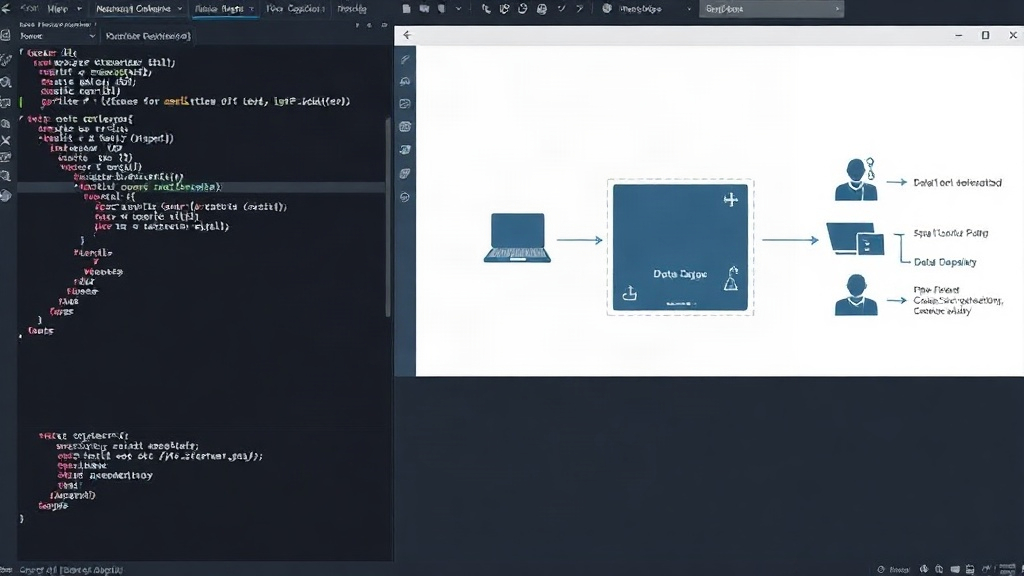1024x576 pixels.
Task: Click the open folder icon beside the file icon
Action: point(424,8)
